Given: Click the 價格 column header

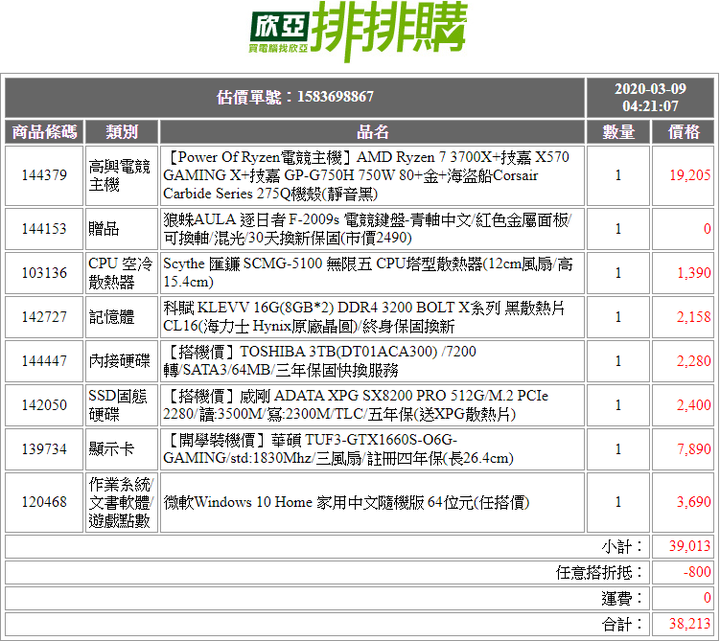Looking at the screenshot, I should coord(683,132).
